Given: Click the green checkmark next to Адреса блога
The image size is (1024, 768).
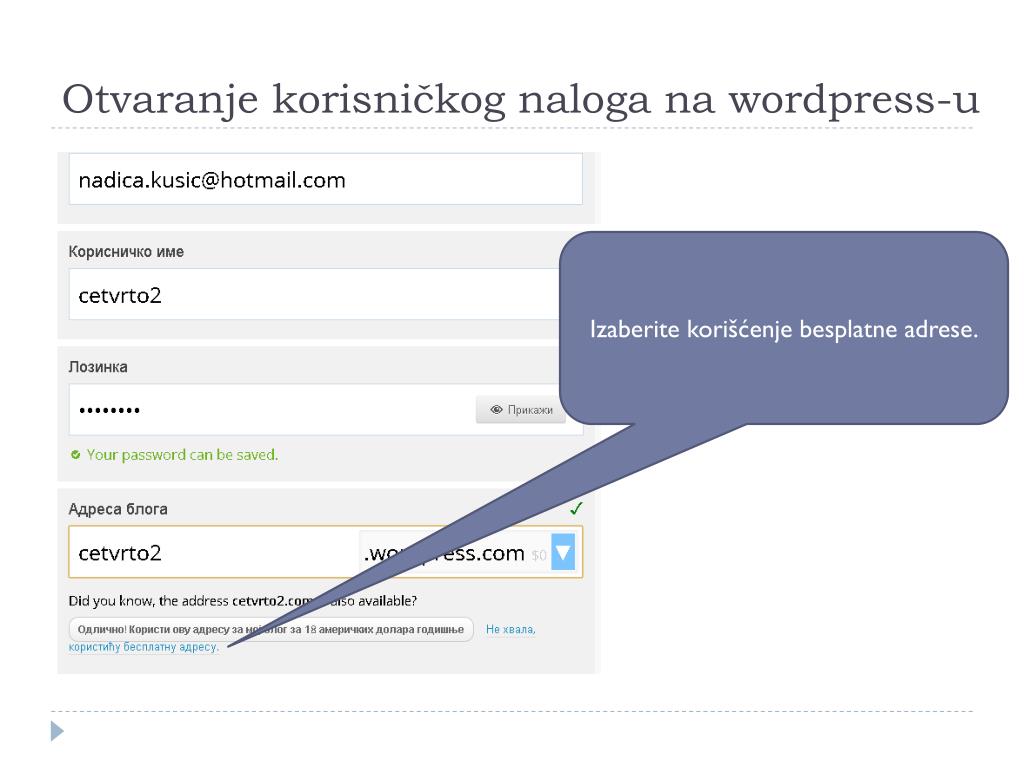Looking at the screenshot, I should click(575, 508).
